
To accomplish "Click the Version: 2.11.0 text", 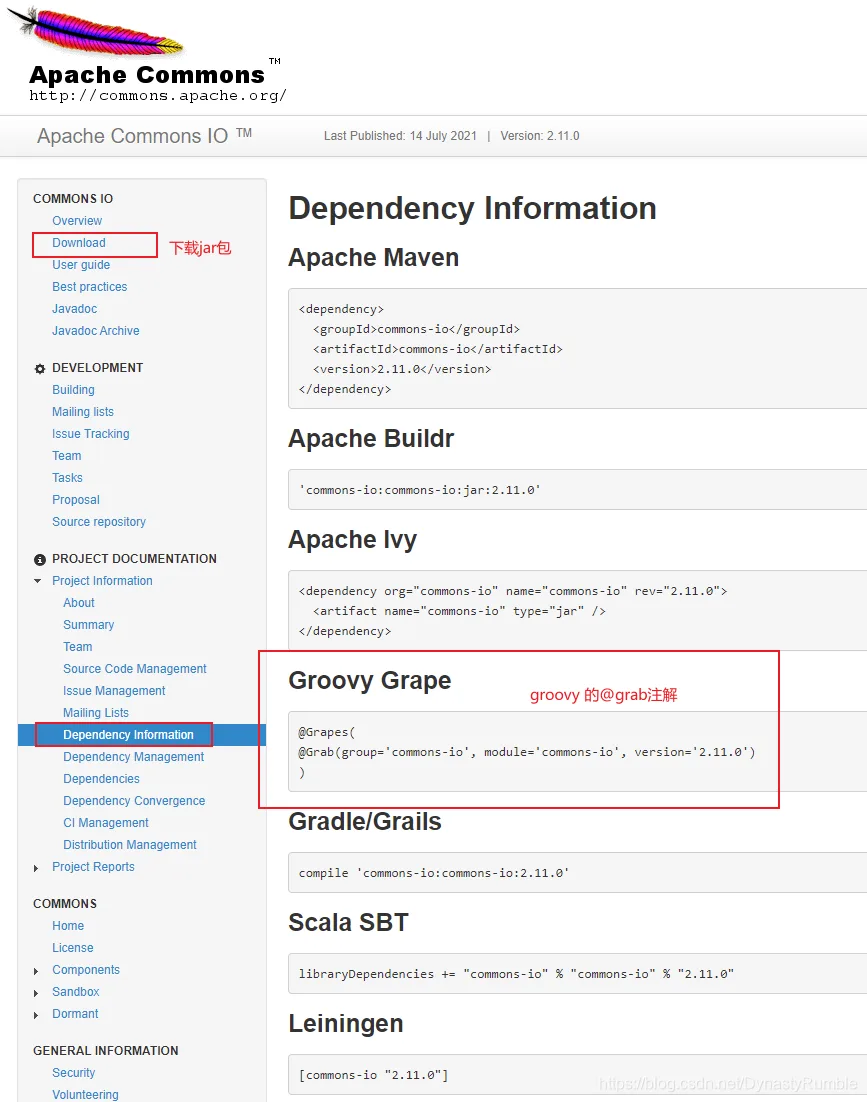I will 540,136.
